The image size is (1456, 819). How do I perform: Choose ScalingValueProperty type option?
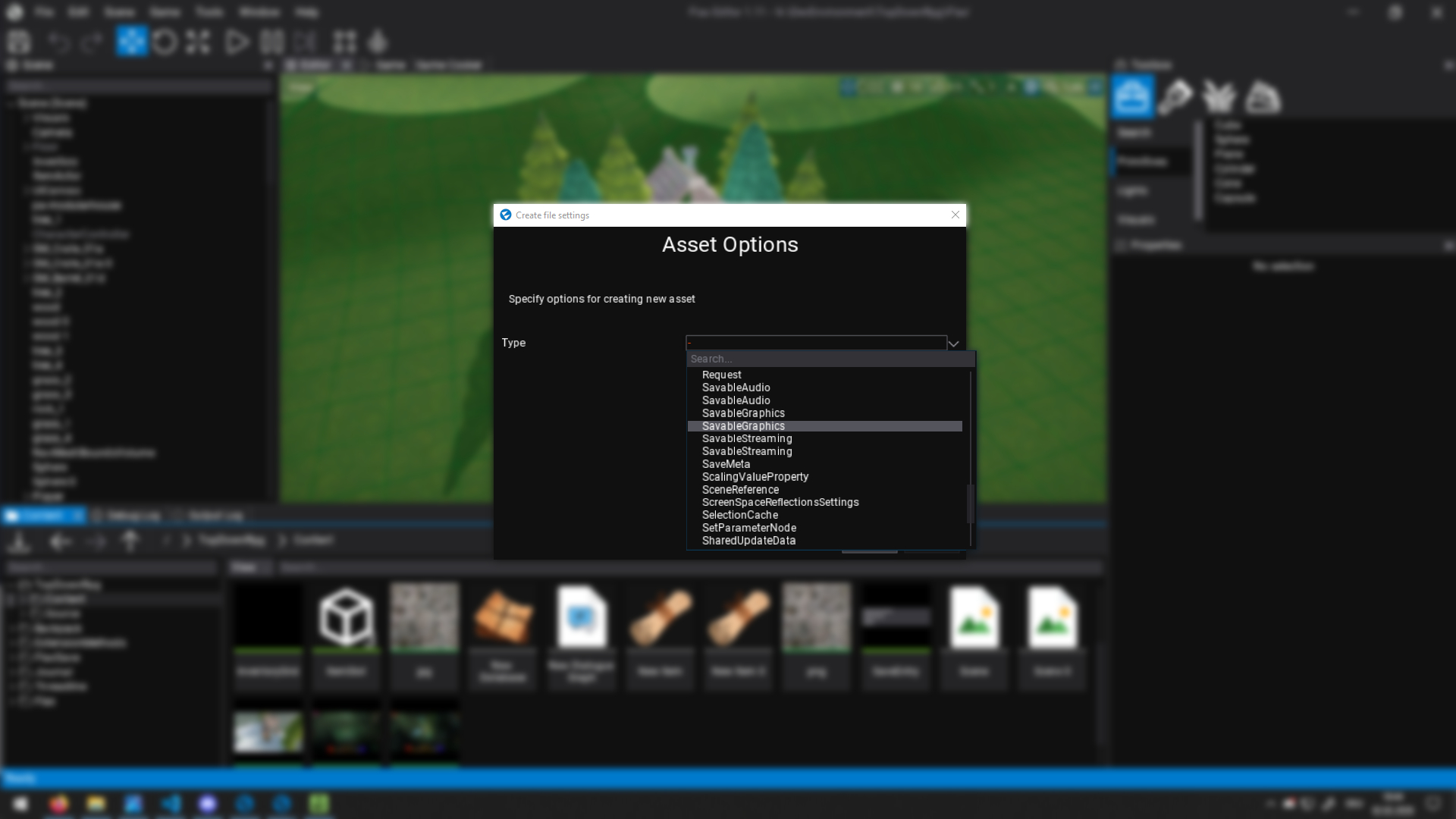point(755,477)
